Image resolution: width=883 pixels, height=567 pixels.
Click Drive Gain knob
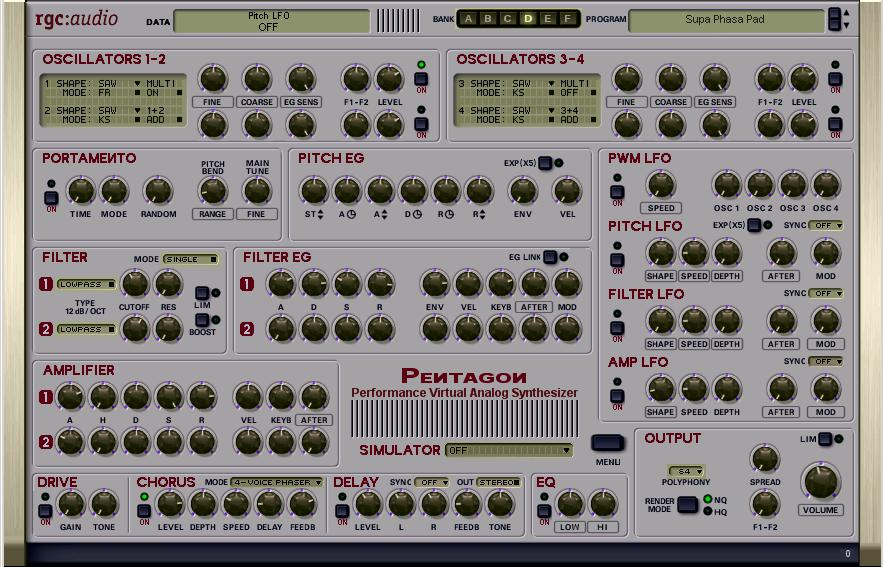coord(71,504)
